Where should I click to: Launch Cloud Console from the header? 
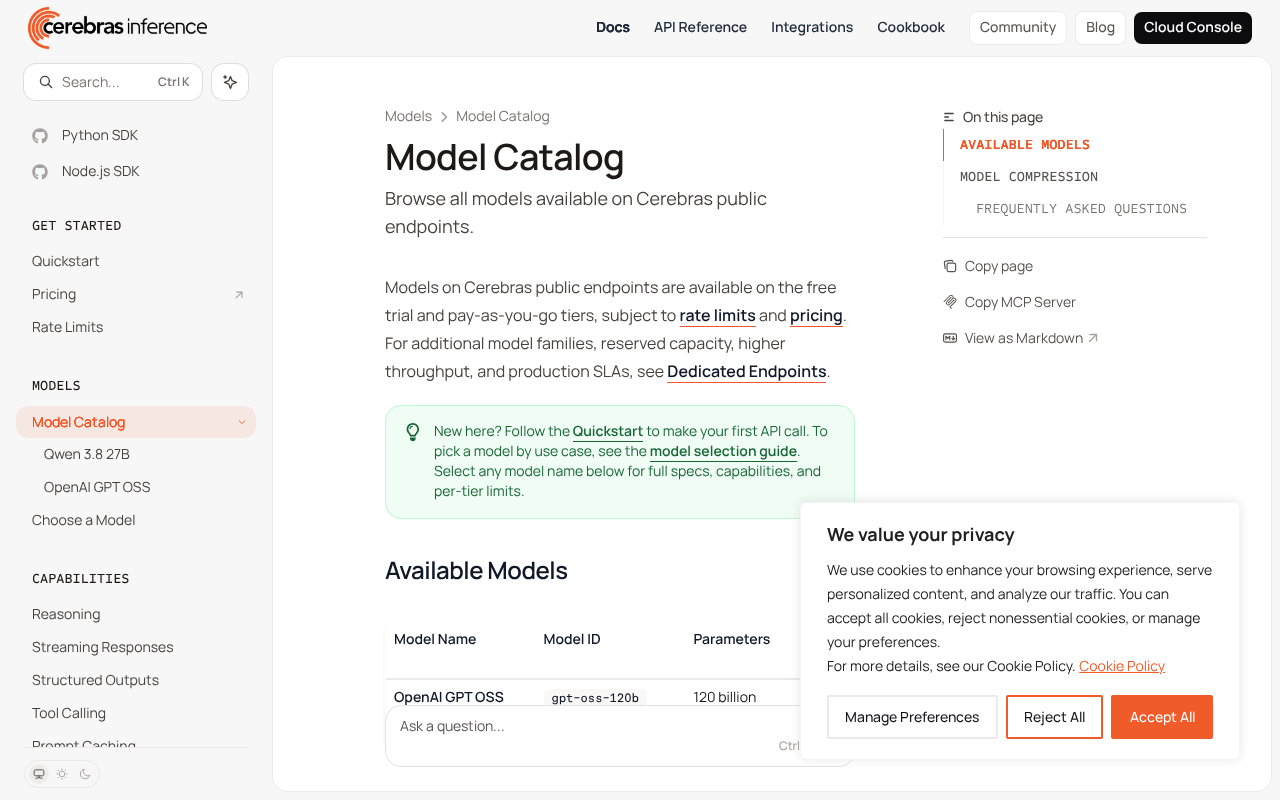1193,28
